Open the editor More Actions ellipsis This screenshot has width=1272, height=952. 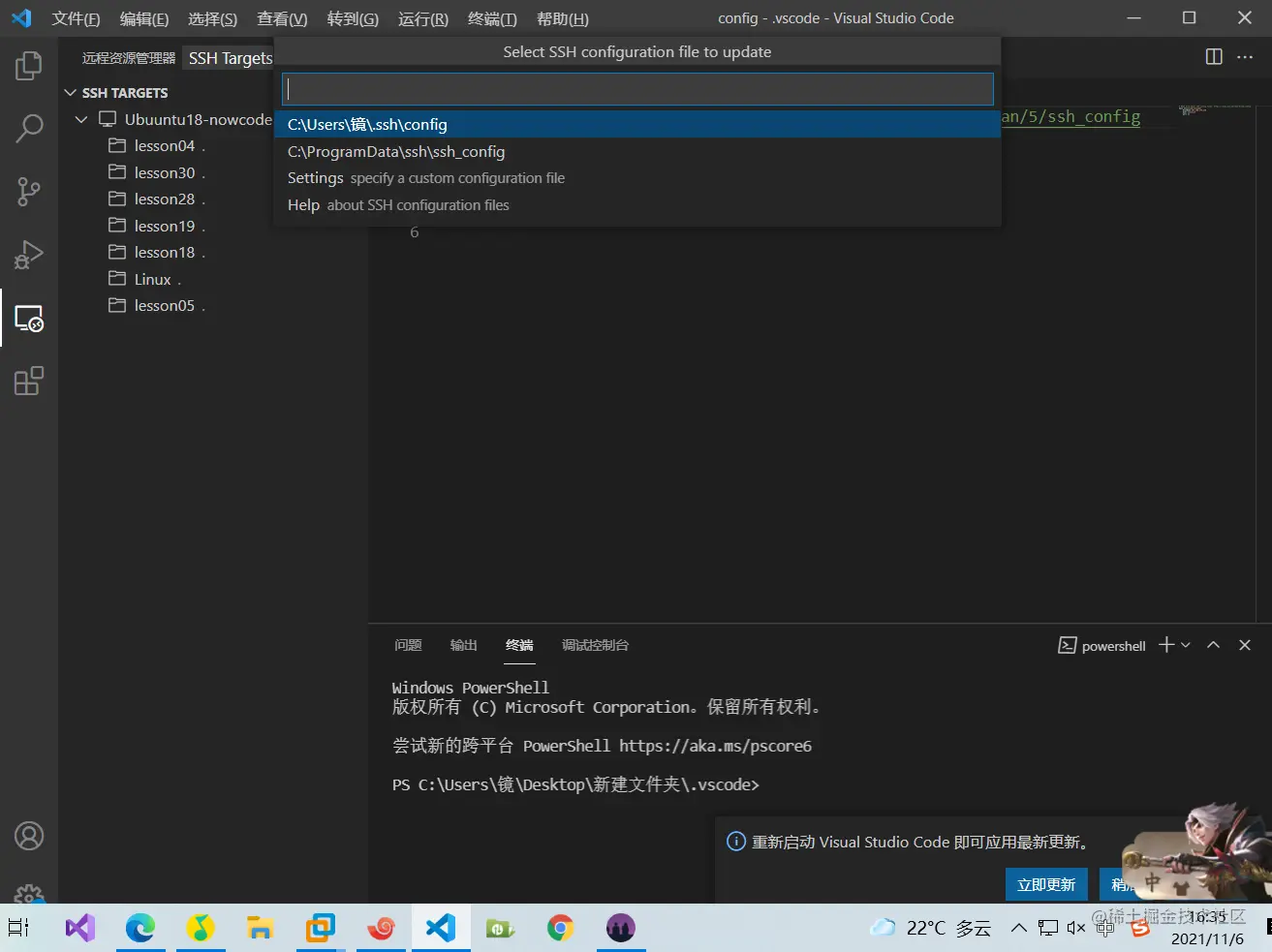click(1245, 57)
